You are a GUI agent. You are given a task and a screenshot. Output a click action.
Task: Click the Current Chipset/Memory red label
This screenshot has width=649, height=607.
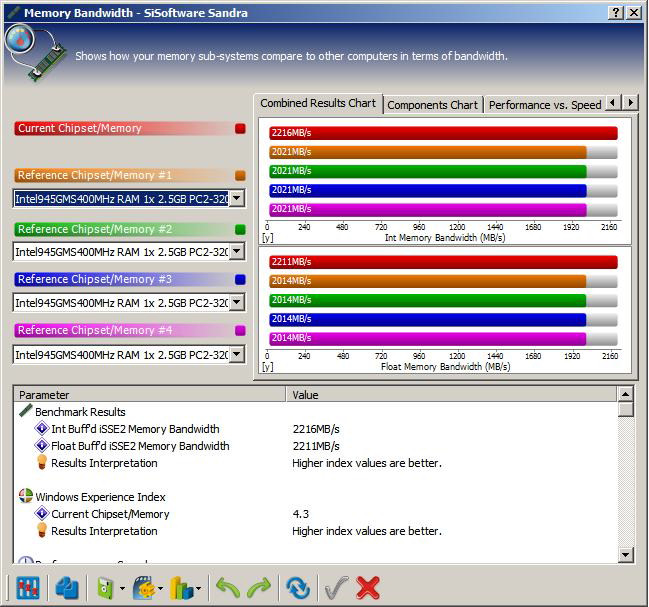[79, 128]
